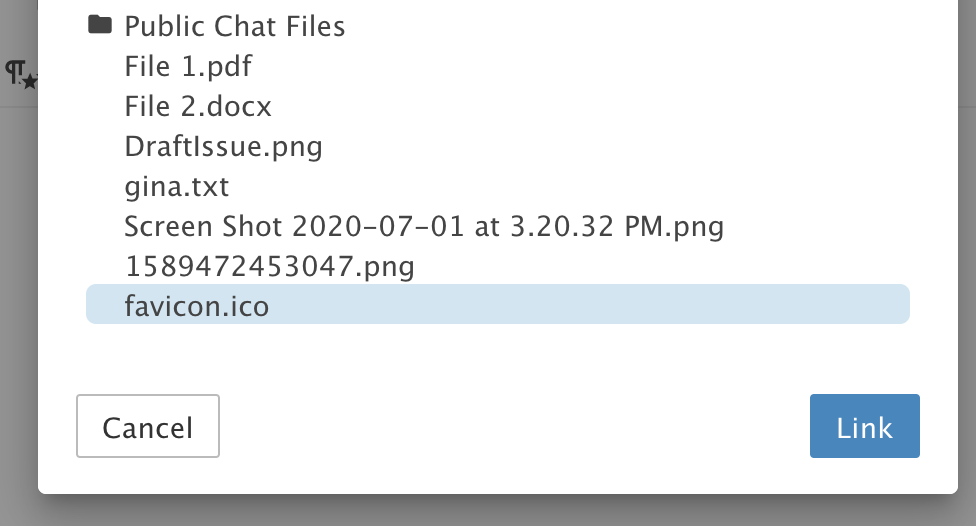This screenshot has height=526, width=976.
Task: Click the paragraph star formatting icon
Action: point(20,74)
